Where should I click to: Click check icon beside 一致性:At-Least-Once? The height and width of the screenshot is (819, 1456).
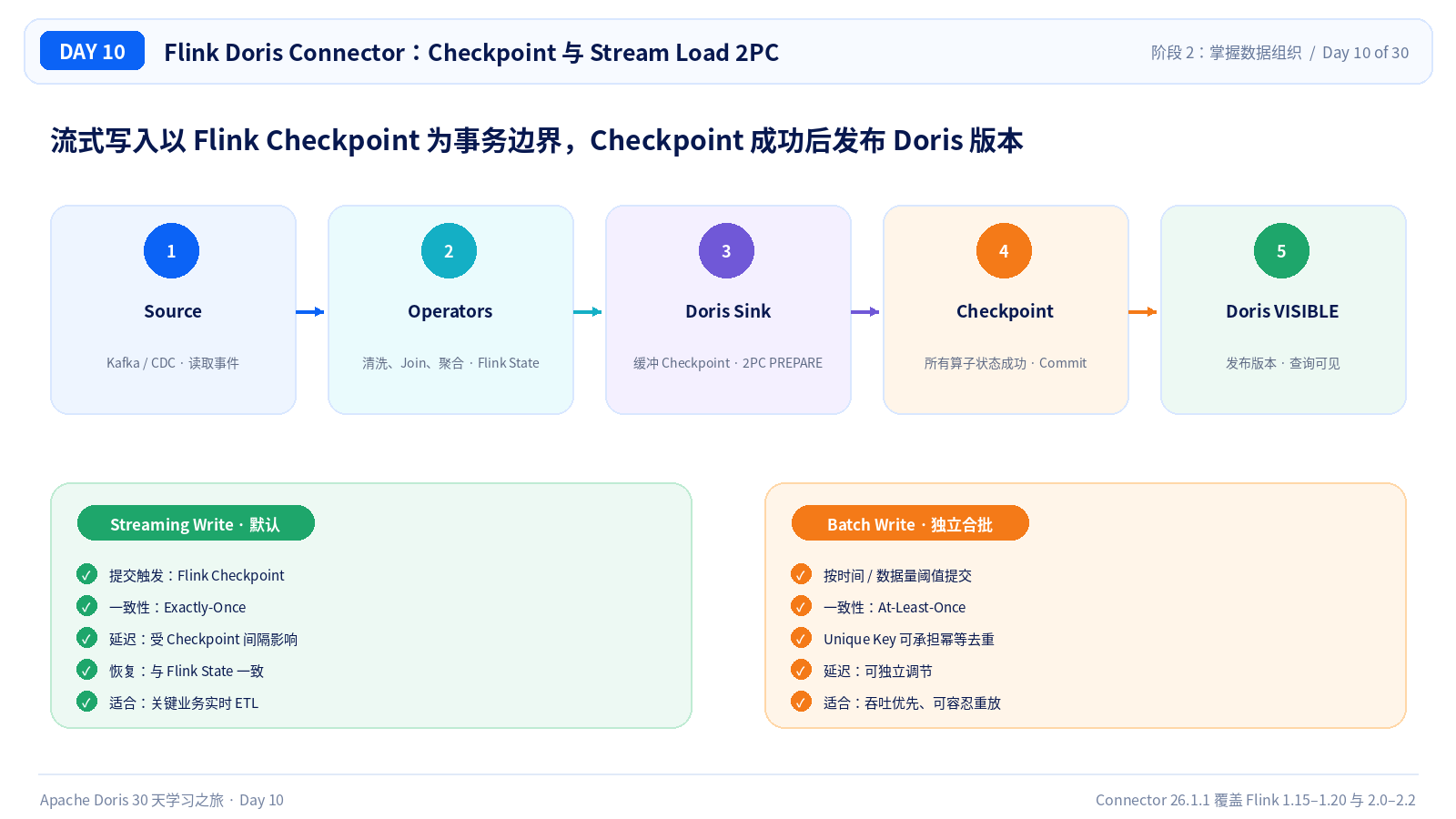click(801, 606)
